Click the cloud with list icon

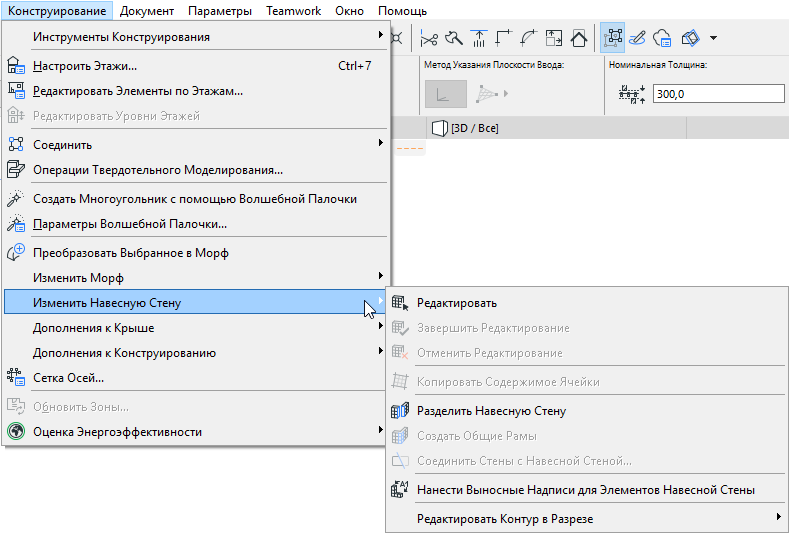click(x=662, y=38)
